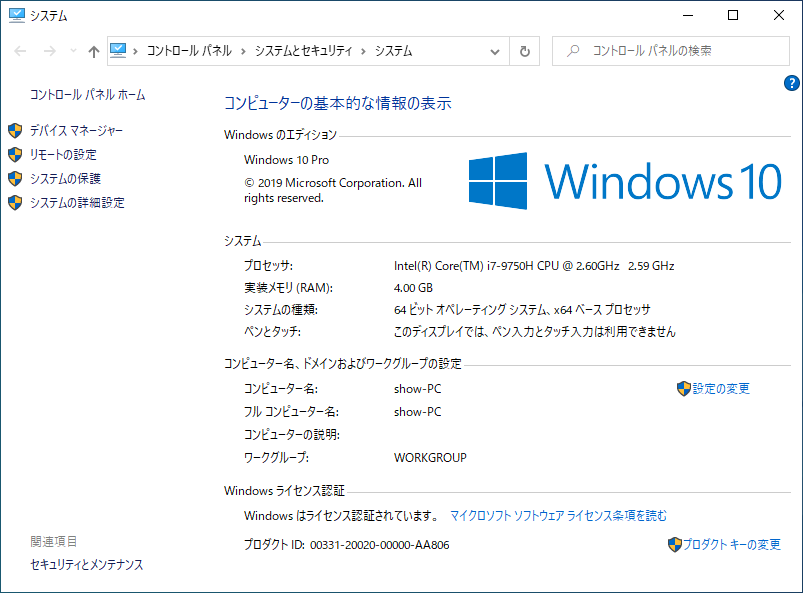Click the システム window title icon
Image resolution: width=803 pixels, height=593 pixels.
tap(16, 15)
